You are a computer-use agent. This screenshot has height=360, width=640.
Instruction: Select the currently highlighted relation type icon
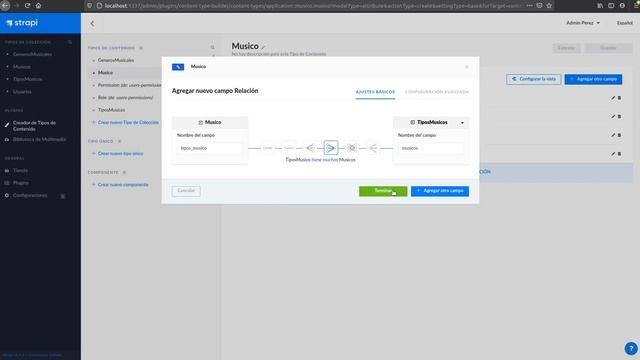pyautogui.click(x=331, y=148)
